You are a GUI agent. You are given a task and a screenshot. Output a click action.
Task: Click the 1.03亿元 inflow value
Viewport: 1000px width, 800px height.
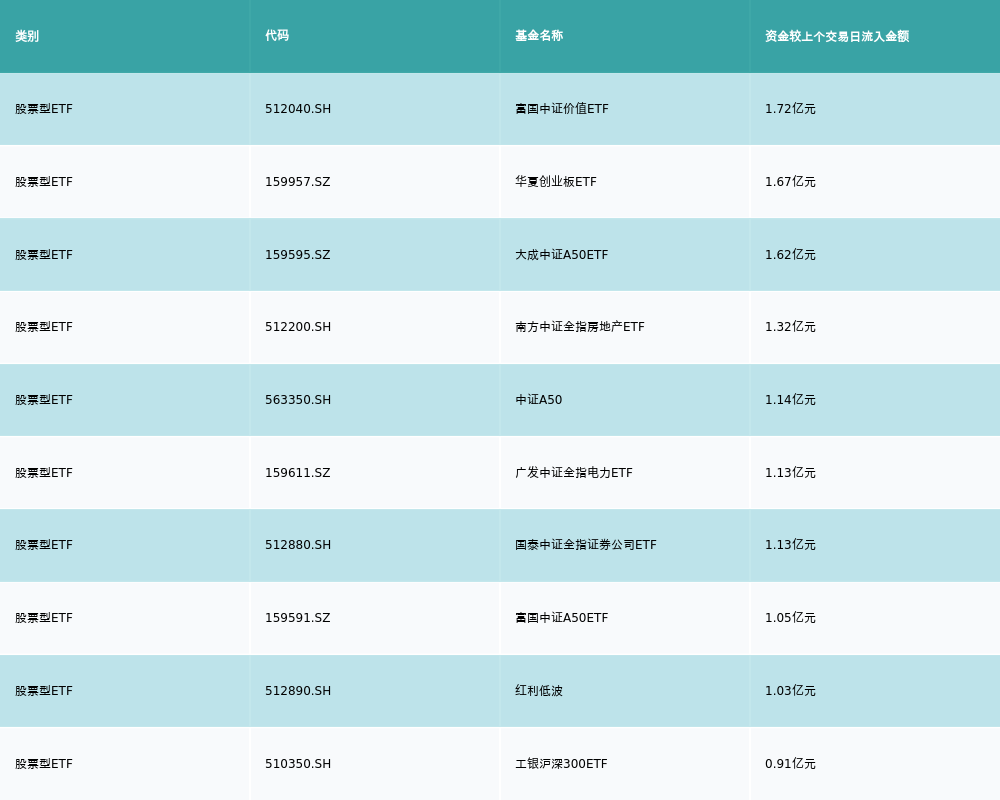tap(790, 691)
